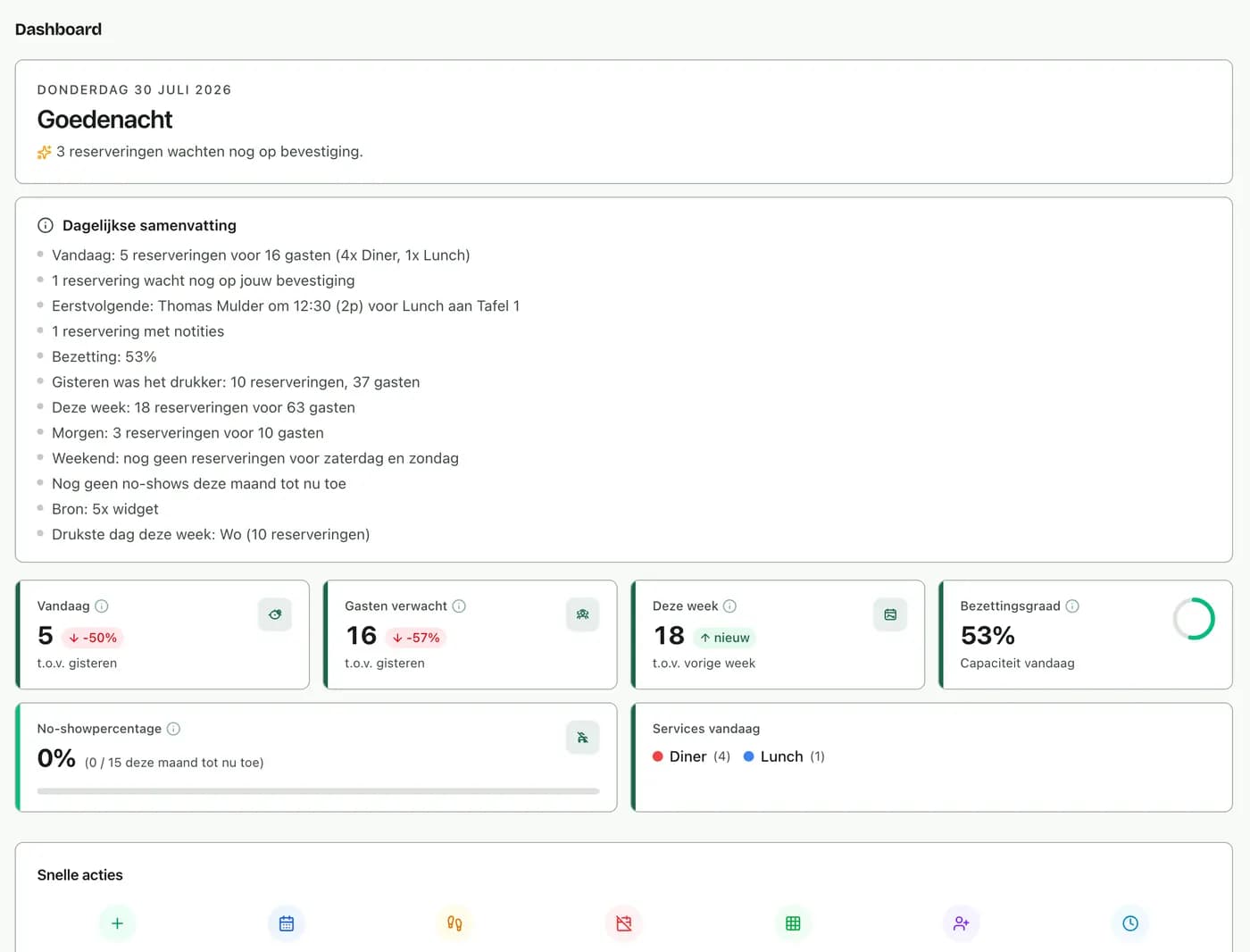
Task: Open the blue calendar quick action
Action: click(287, 923)
